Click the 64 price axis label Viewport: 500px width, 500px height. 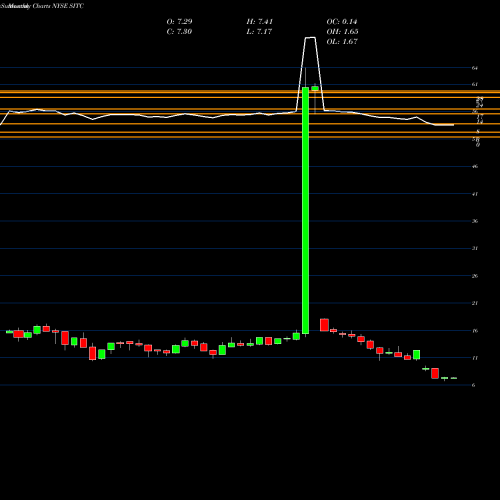coord(475,68)
